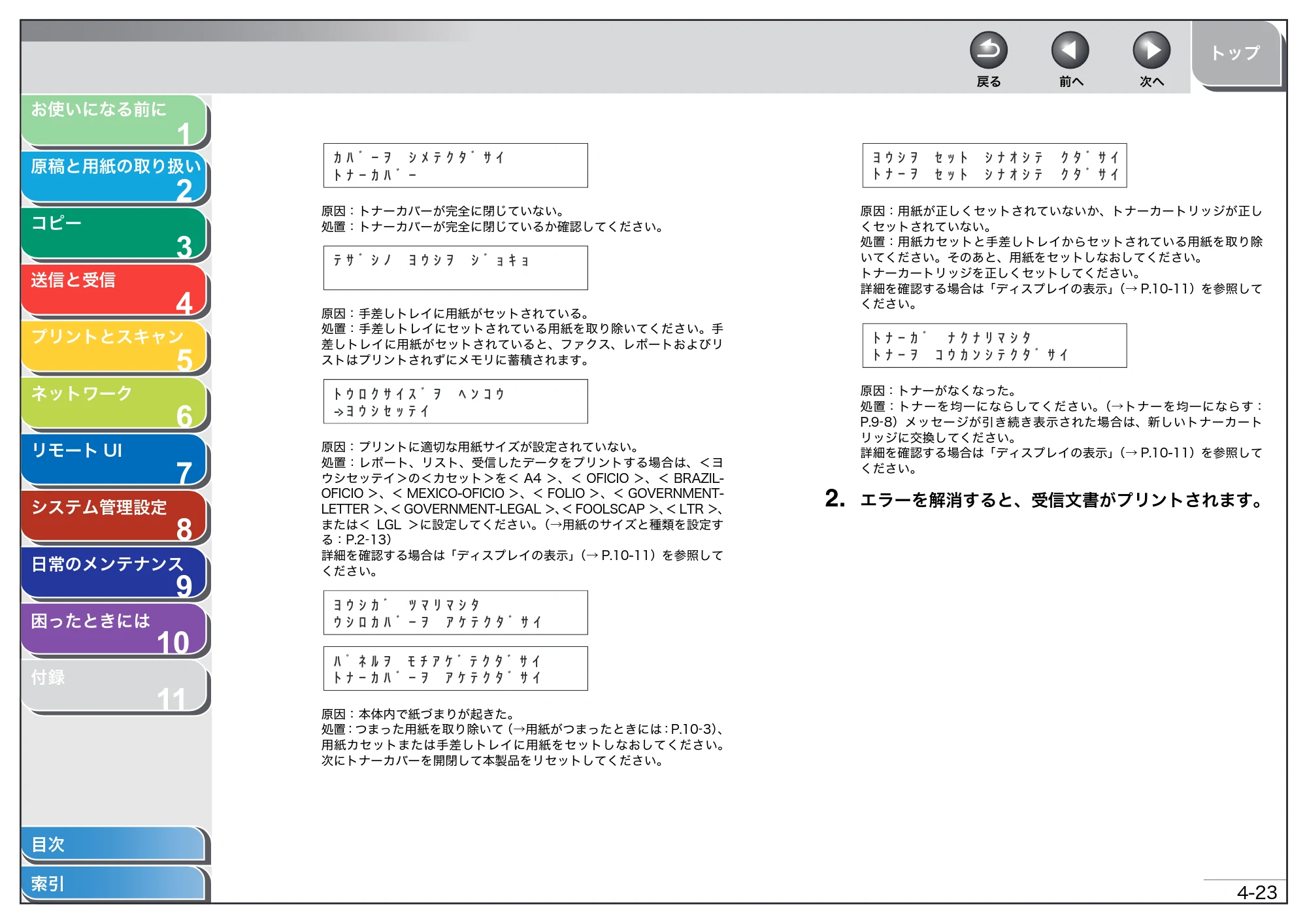Click 原因:本体内で紙づまりが起きた。 text

tap(418, 714)
